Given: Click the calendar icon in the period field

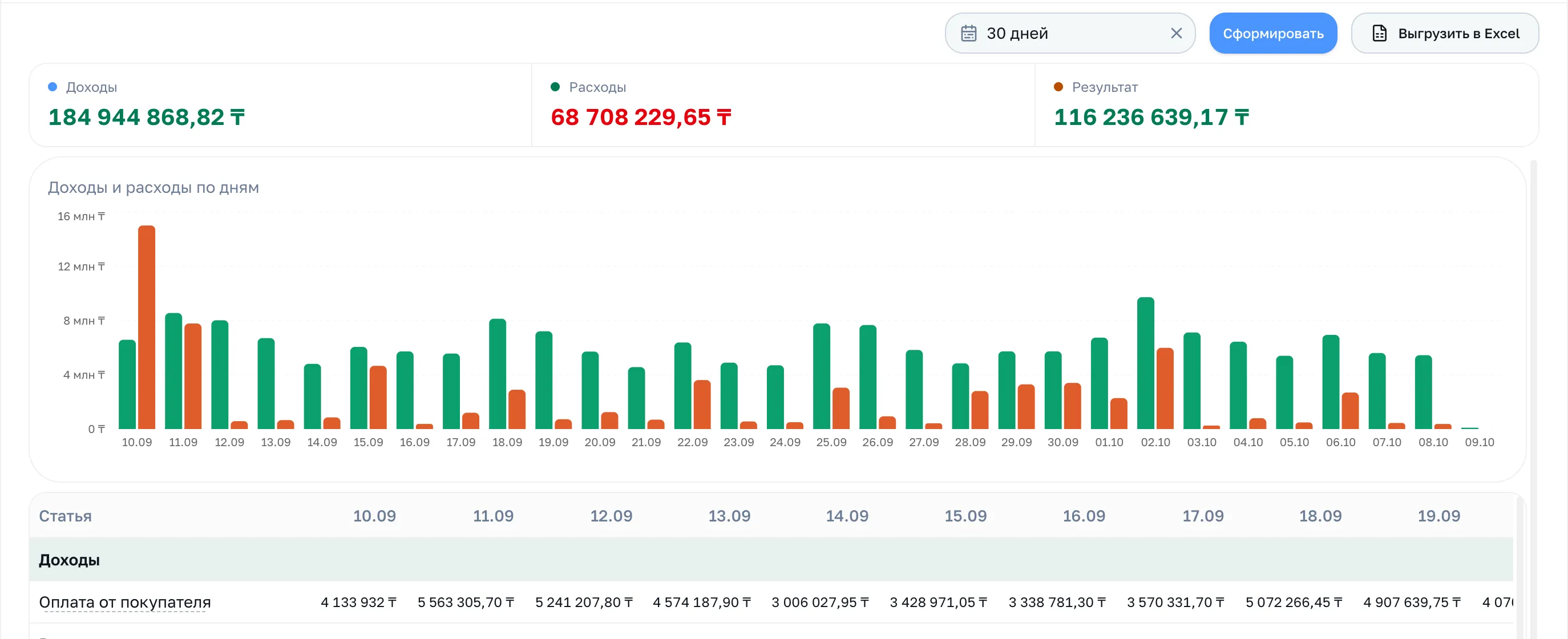Looking at the screenshot, I should [968, 34].
